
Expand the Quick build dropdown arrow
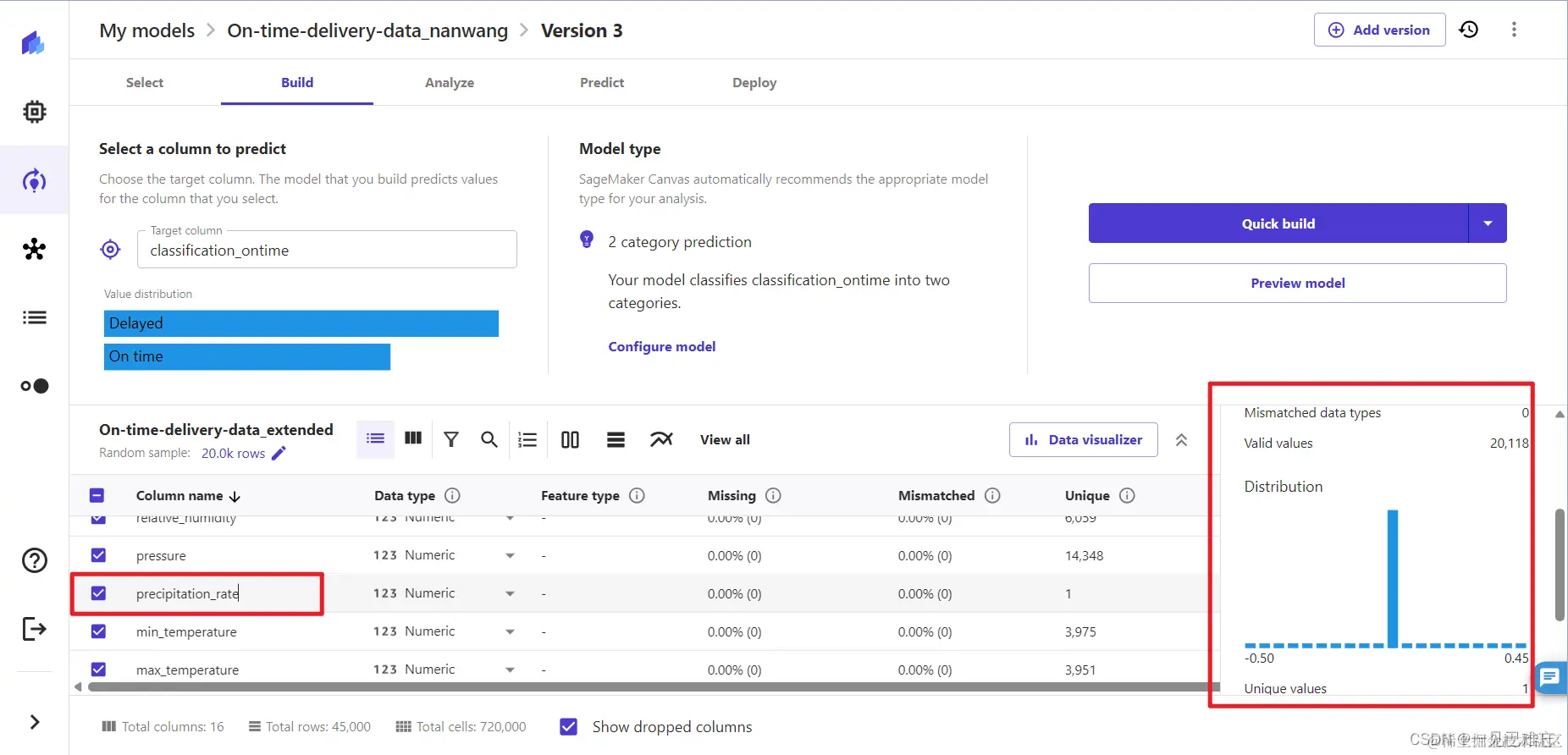1488,223
